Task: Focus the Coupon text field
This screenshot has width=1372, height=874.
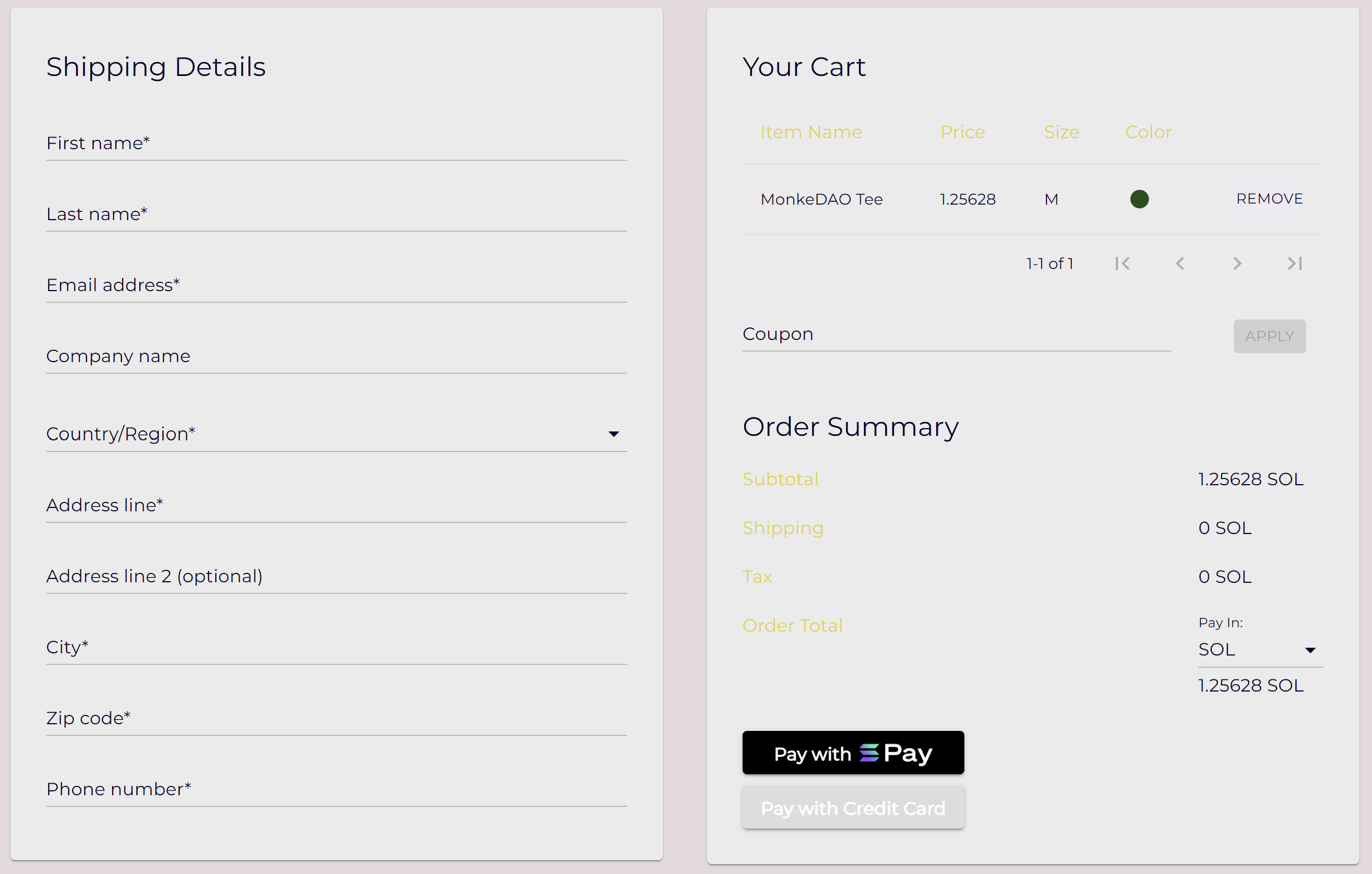Action: [956, 334]
